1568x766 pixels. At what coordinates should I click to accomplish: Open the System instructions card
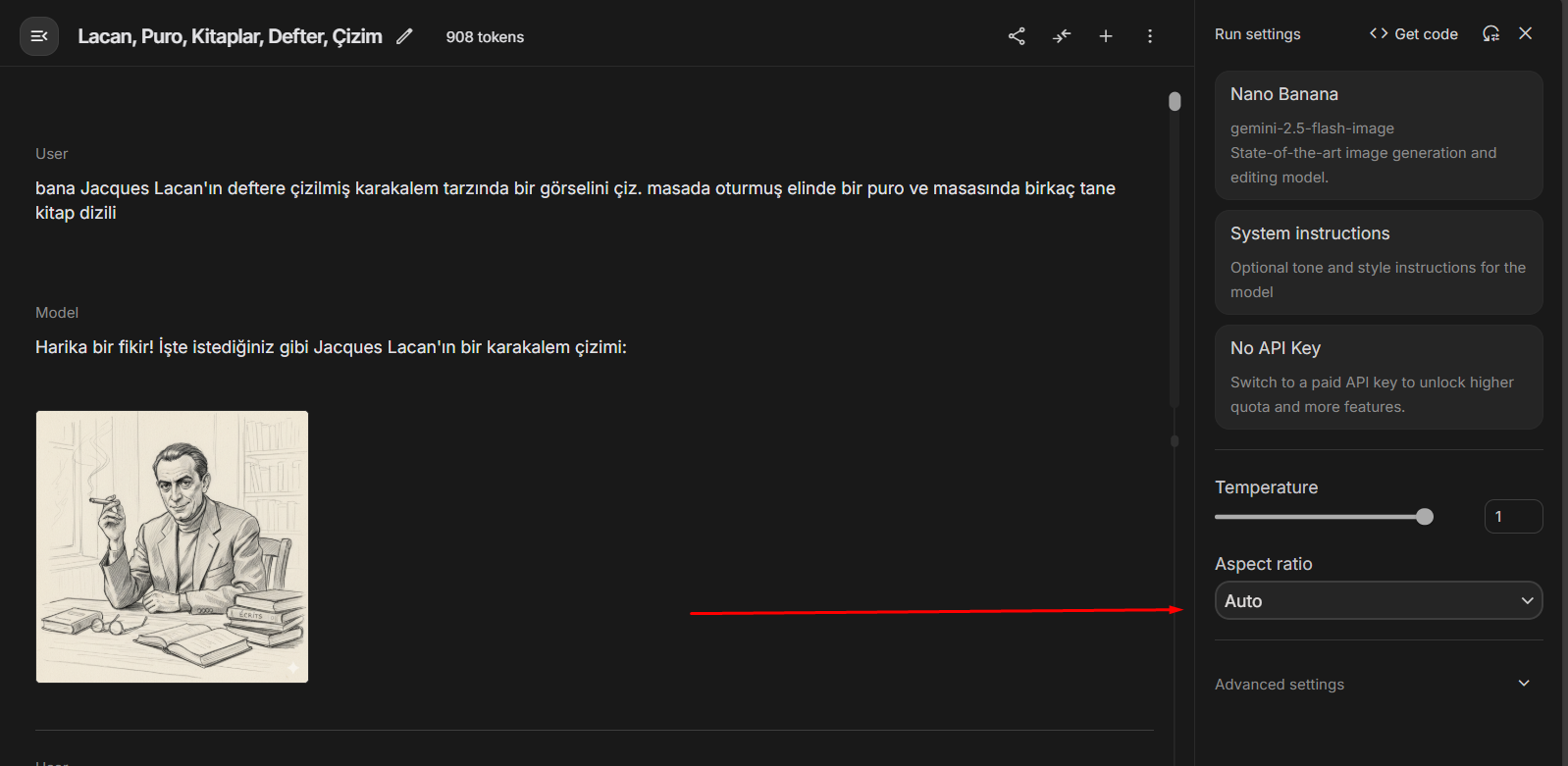[1379, 262]
